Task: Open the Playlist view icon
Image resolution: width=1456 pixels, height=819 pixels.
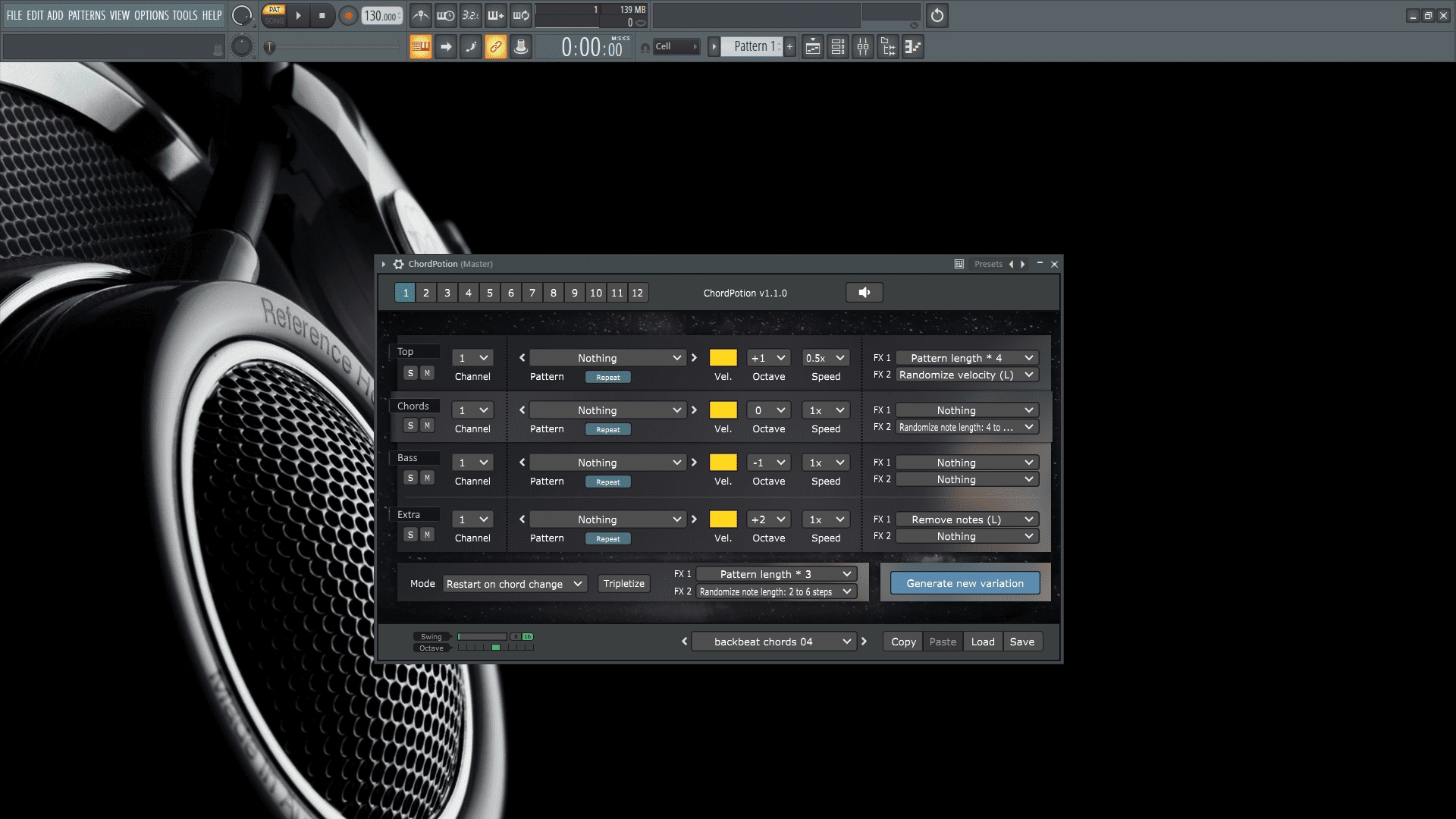Action: pos(813,47)
